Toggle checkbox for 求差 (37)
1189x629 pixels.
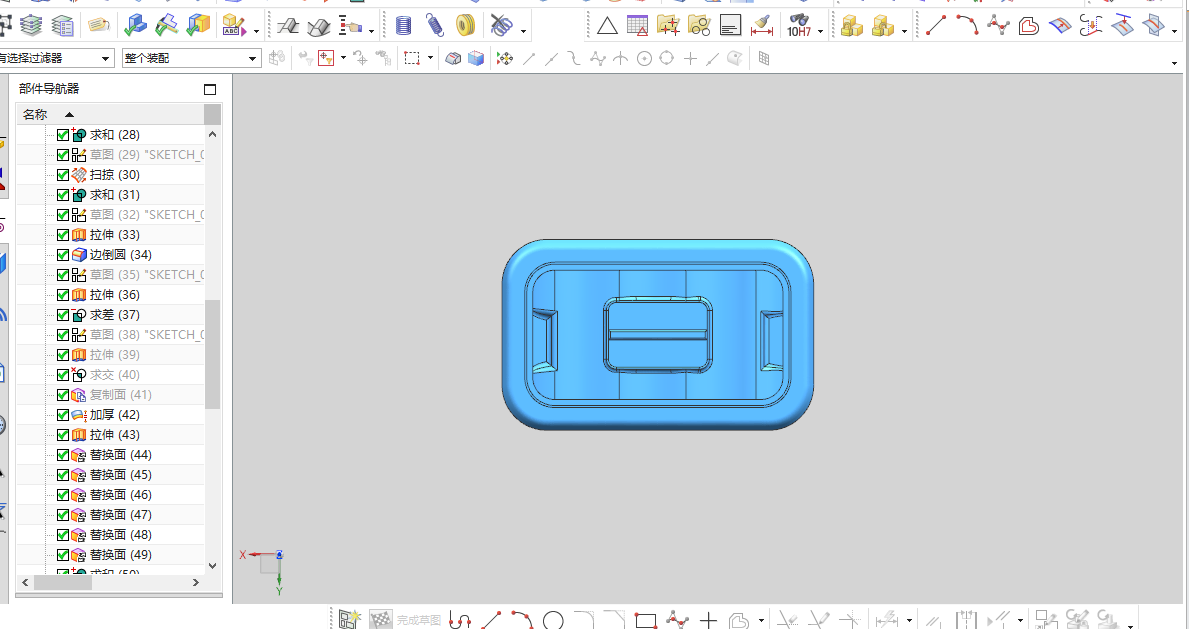point(63,315)
